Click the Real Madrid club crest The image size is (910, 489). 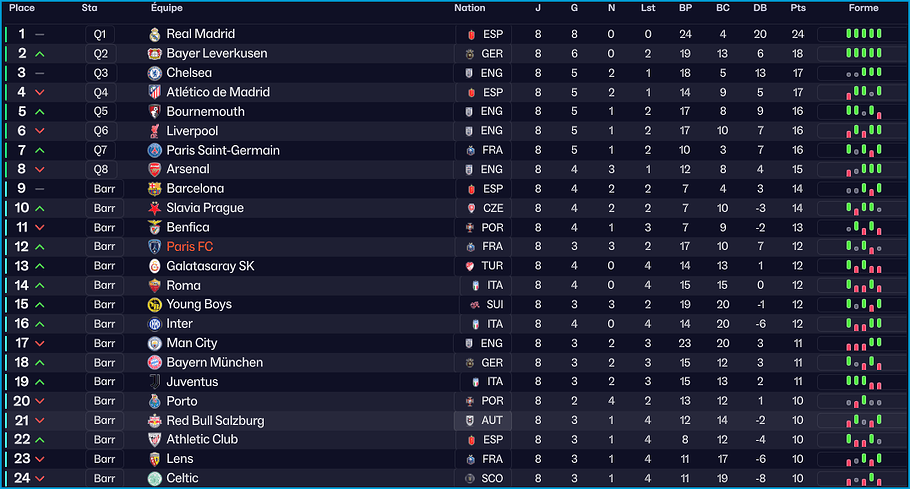155,34
